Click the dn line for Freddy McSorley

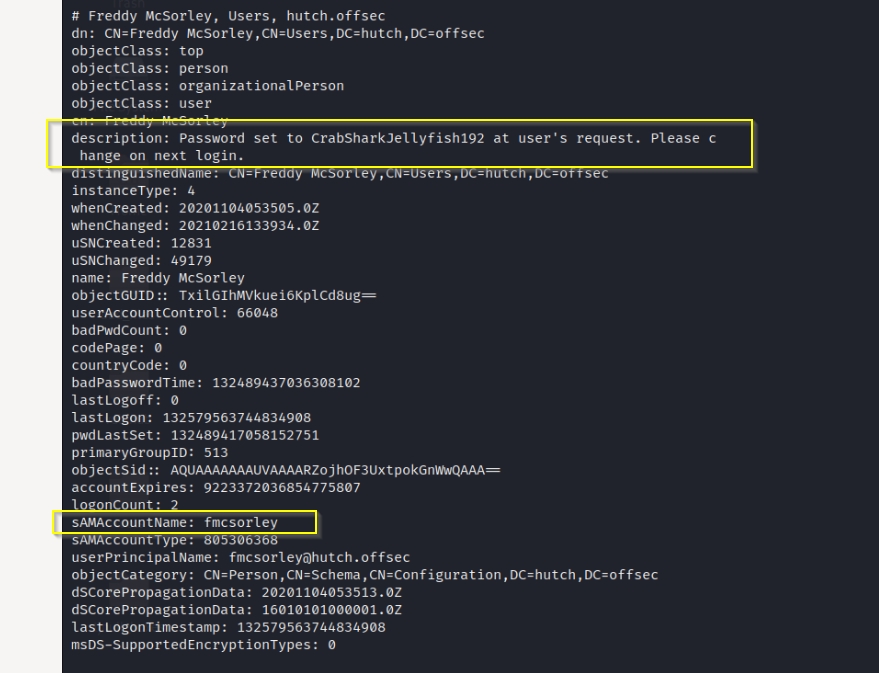coord(277,33)
